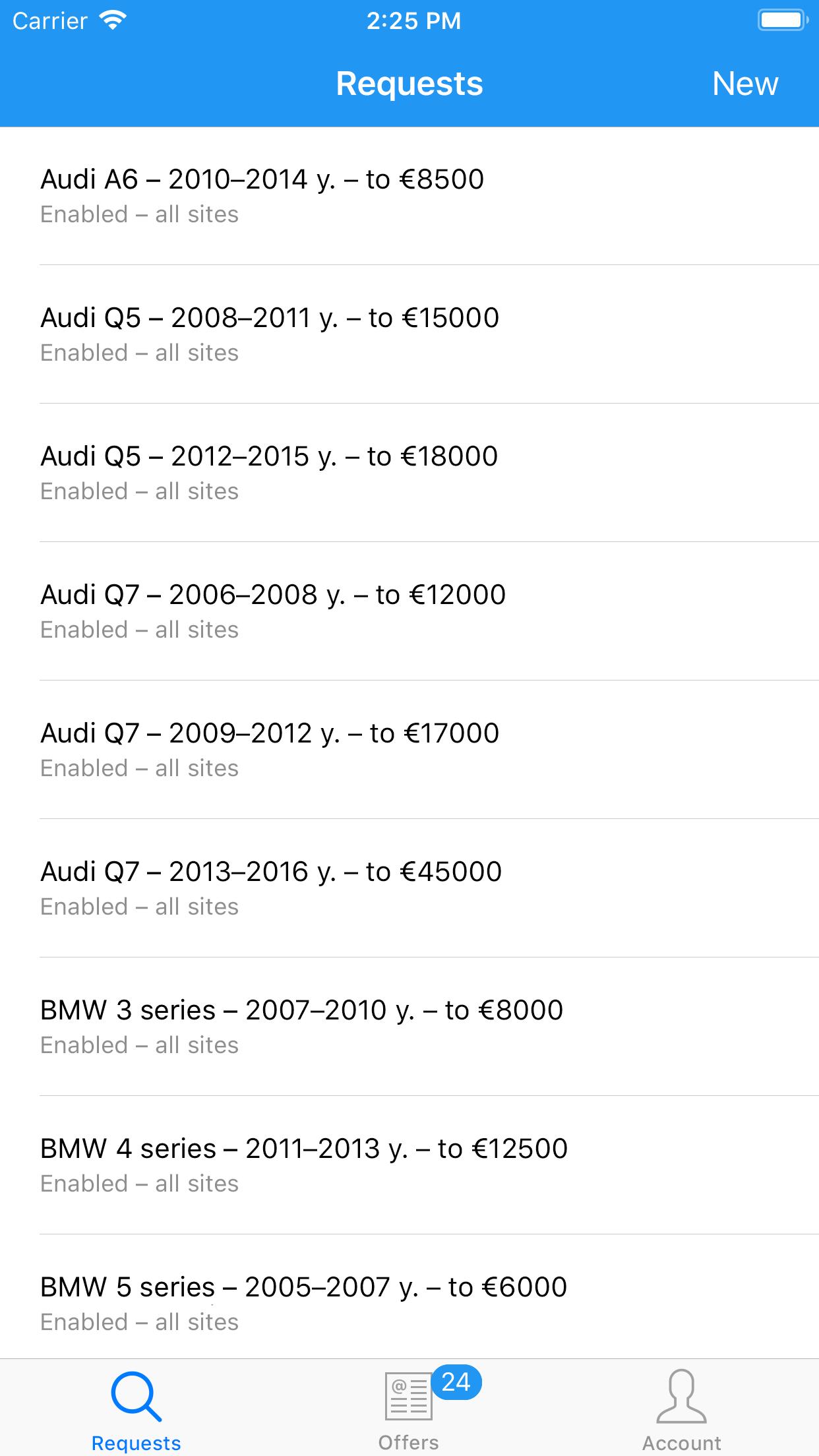Image resolution: width=819 pixels, height=1456 pixels.
Task: Tap the battery indicator icon
Action: click(x=783, y=20)
